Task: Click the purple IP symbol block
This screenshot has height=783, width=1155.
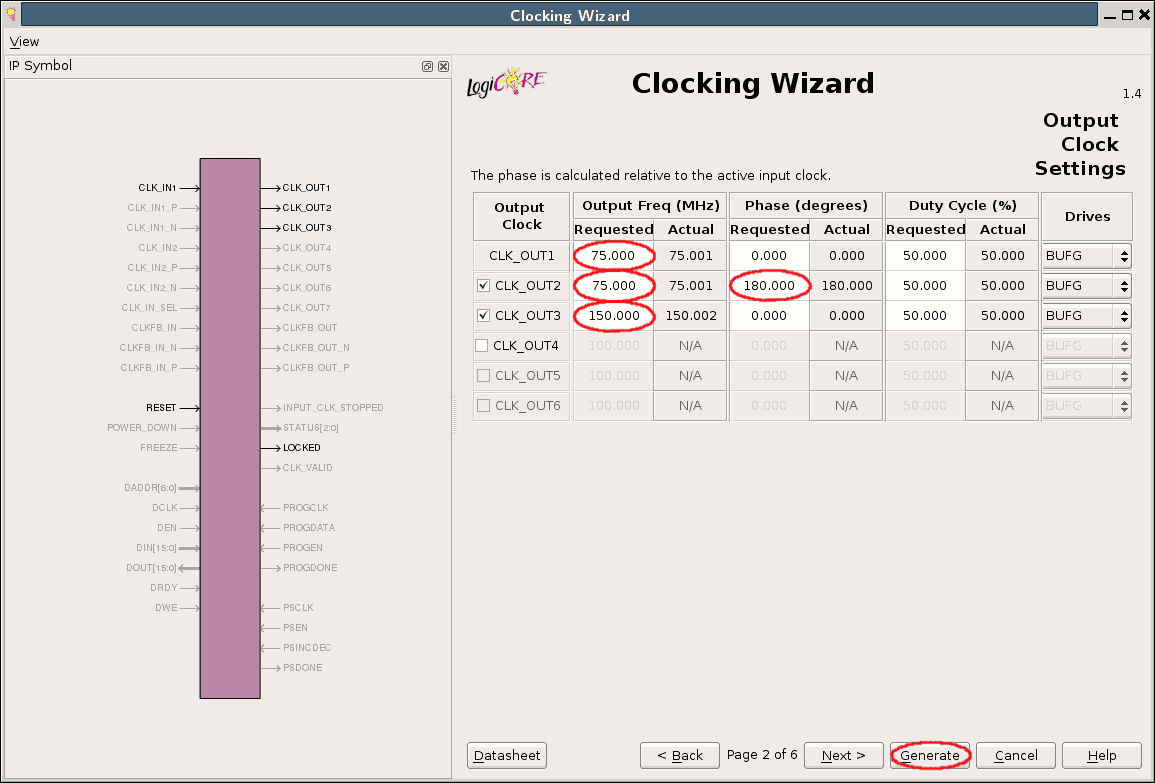Action: tap(230, 428)
